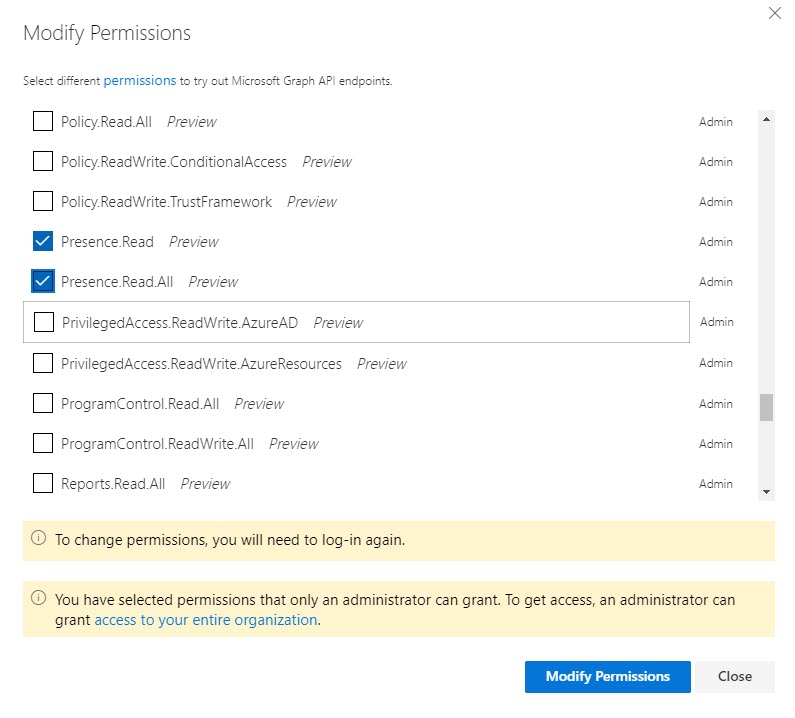Tick the Policy.ReadWrite.TrustFramework checkbox

click(x=43, y=202)
